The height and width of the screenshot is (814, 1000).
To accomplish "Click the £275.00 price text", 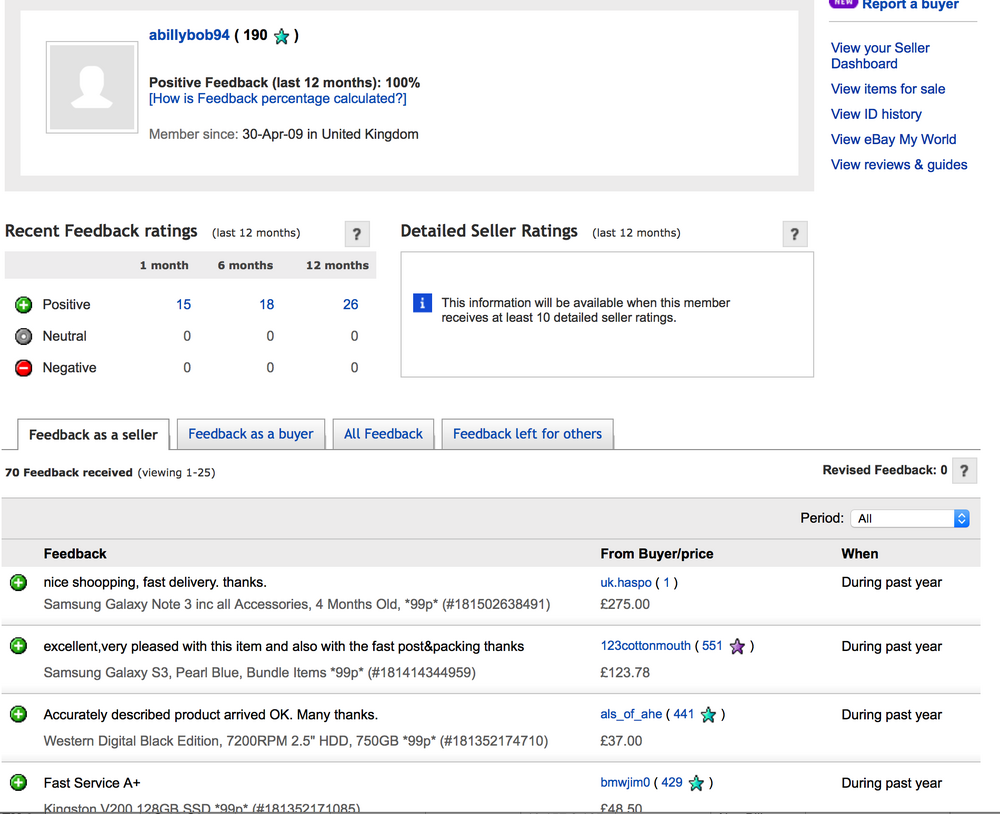I will tap(625, 604).
